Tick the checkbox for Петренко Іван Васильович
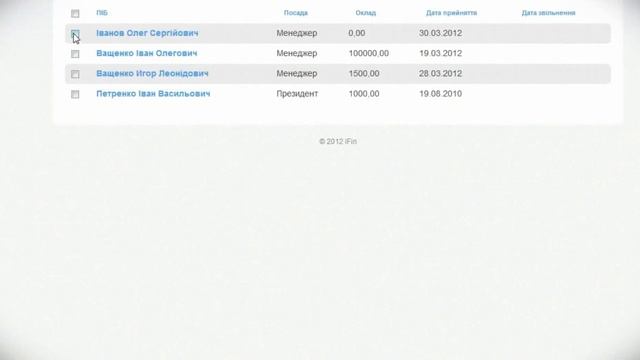The image size is (640, 360). coord(75,94)
